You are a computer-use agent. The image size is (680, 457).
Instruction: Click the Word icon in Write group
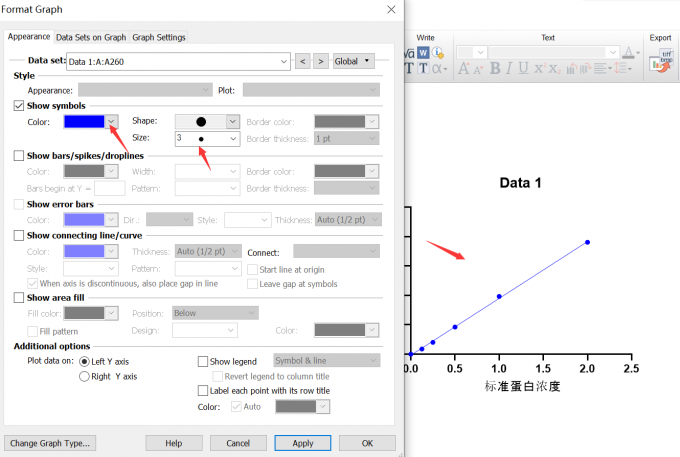pyautogui.click(x=424, y=52)
